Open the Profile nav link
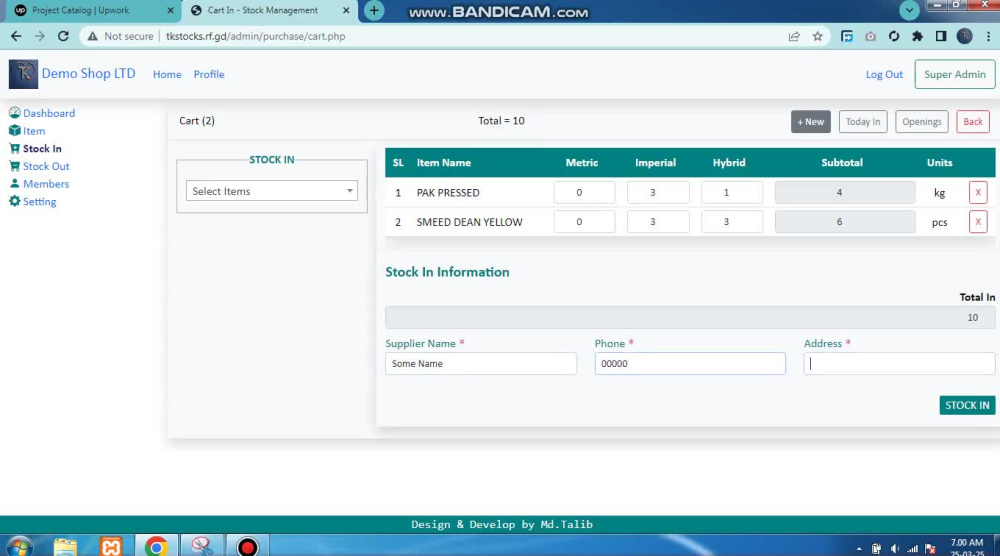The width and height of the screenshot is (1000, 556). pos(209,74)
